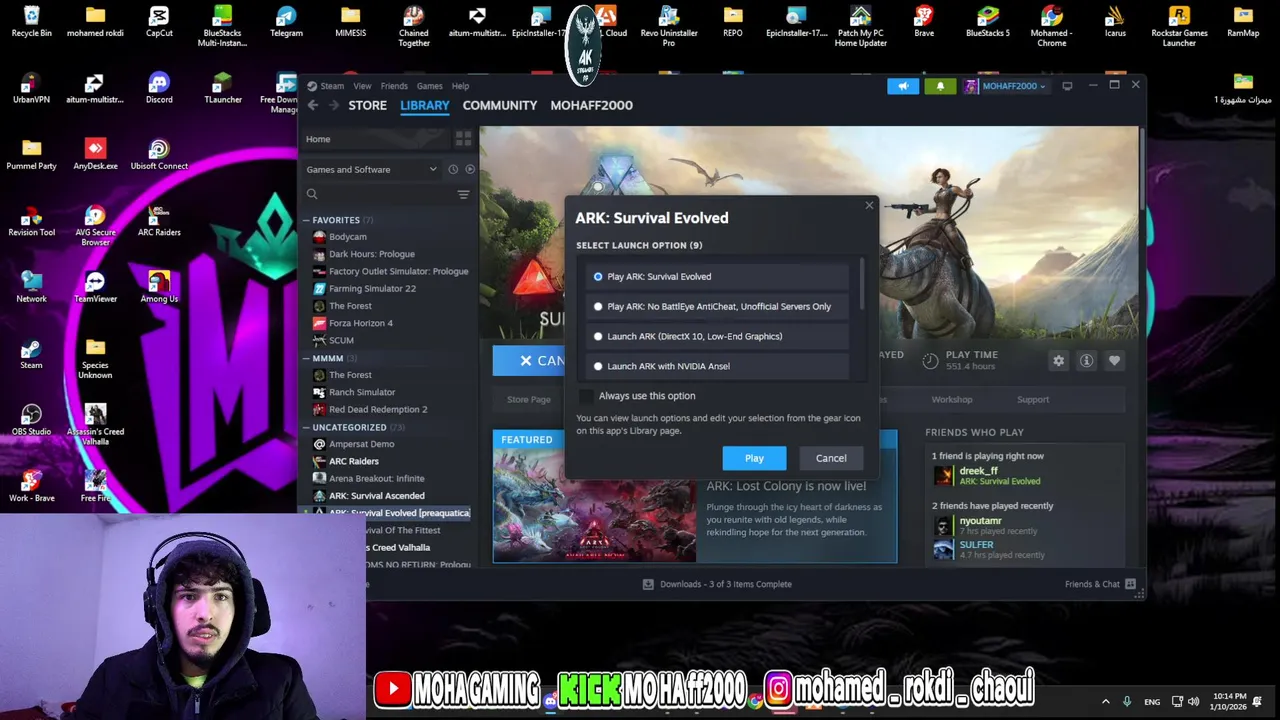1280x720 pixels.
Task: Open the Discord desktop icon
Action: (159, 88)
